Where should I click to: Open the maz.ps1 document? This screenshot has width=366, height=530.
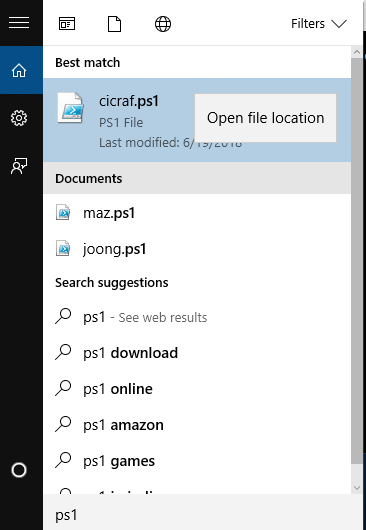coord(197,213)
